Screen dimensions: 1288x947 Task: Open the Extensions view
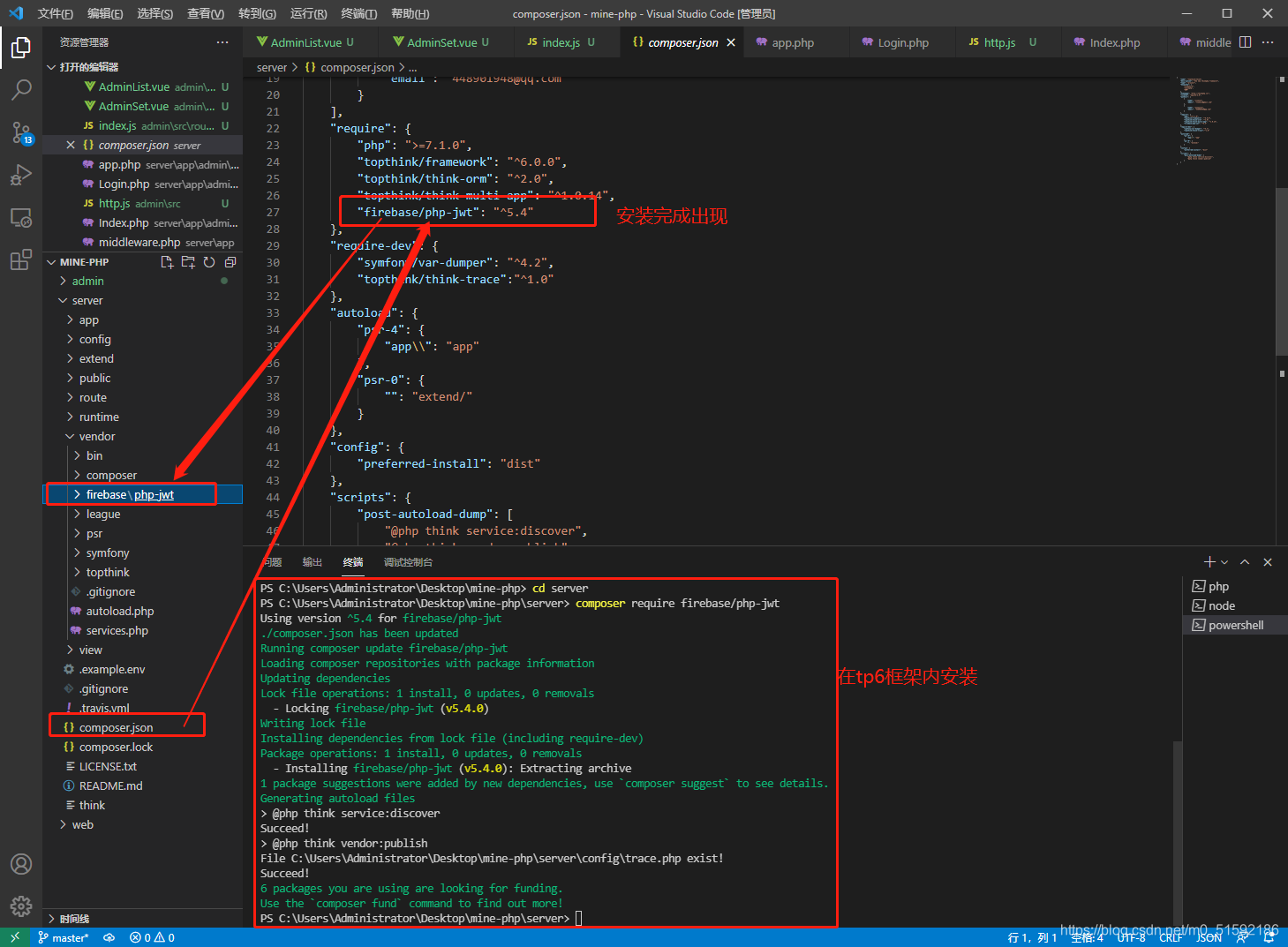21,259
